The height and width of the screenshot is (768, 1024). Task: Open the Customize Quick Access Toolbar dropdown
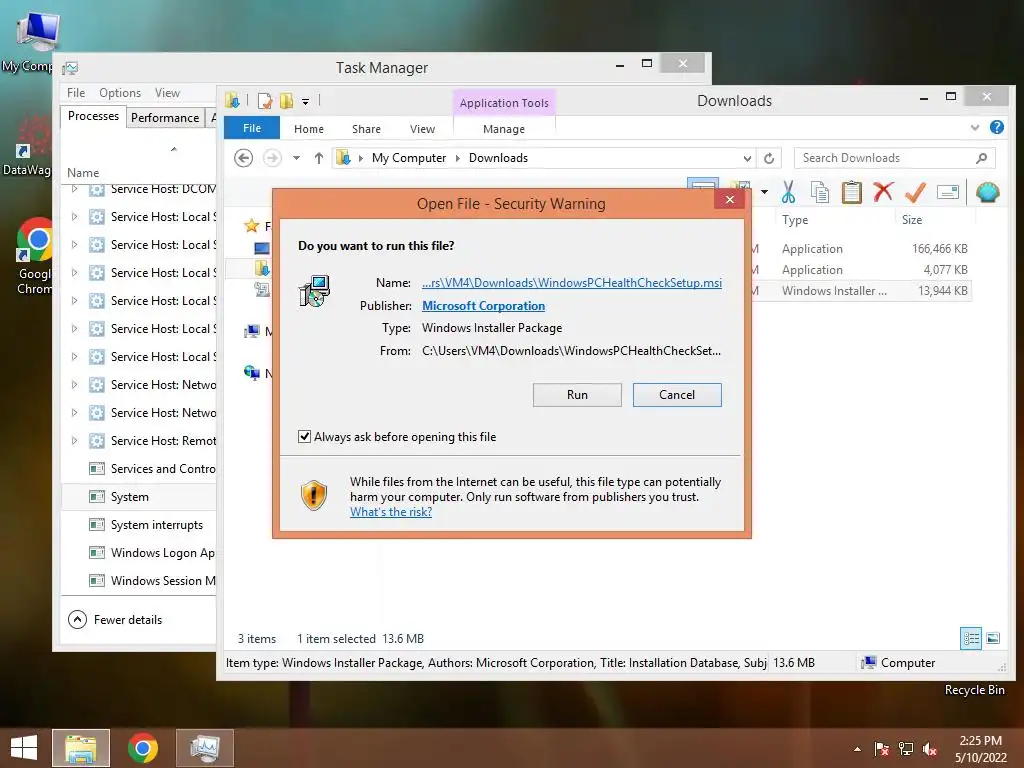point(305,101)
